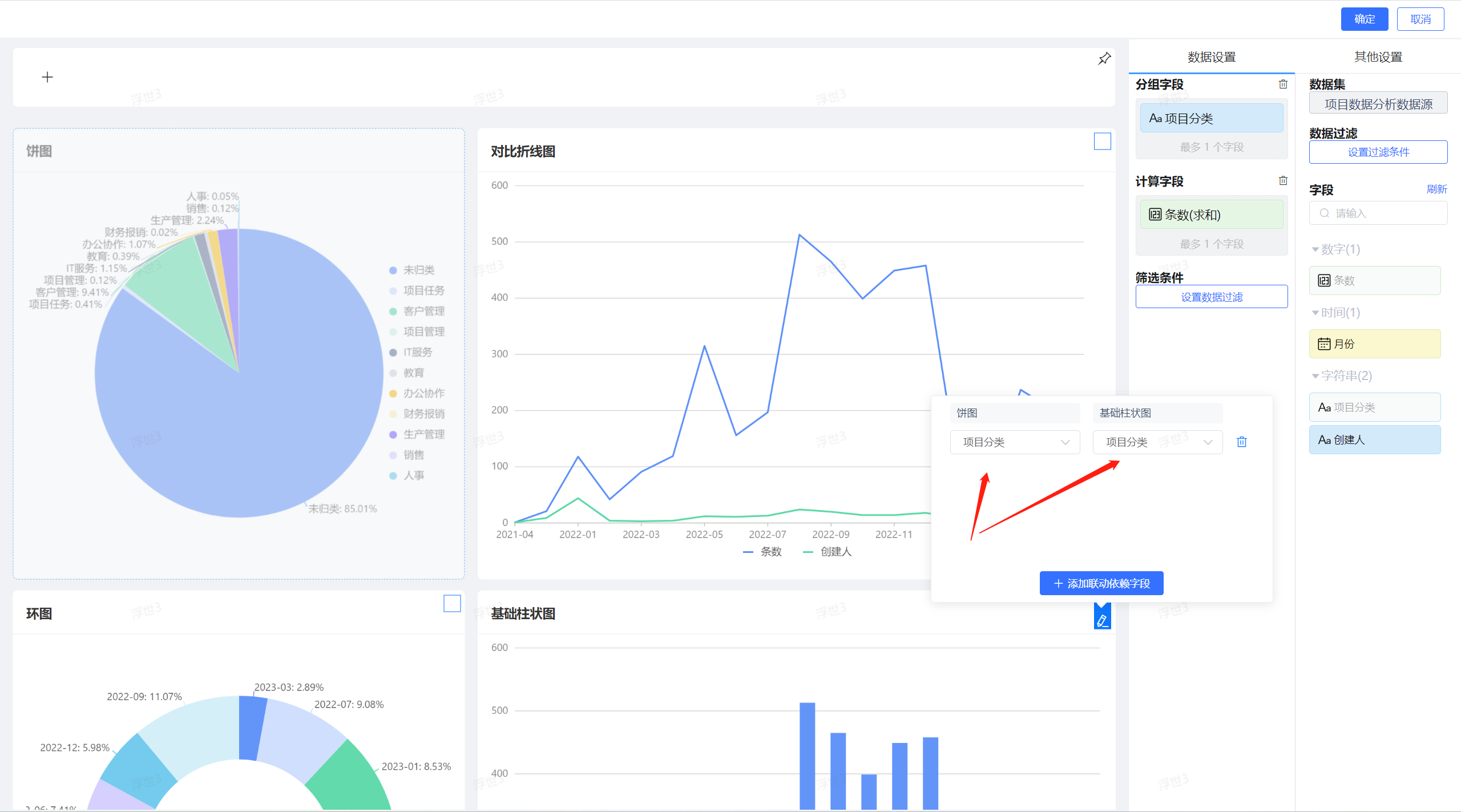Click the 饼图 chart title
Viewport: 1461px width, 812px height.
(x=39, y=151)
